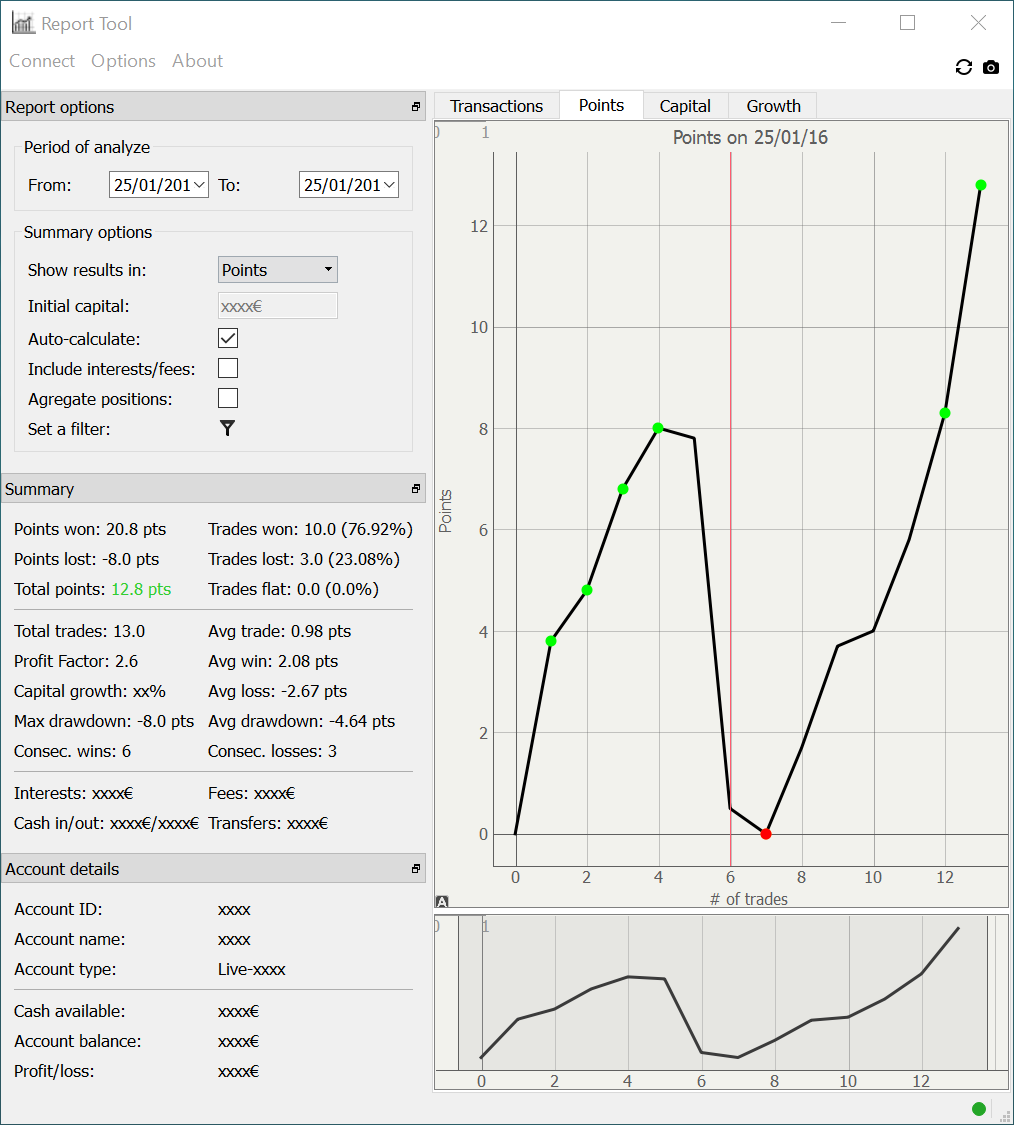
Task: Open the About menu
Action: click(x=197, y=61)
